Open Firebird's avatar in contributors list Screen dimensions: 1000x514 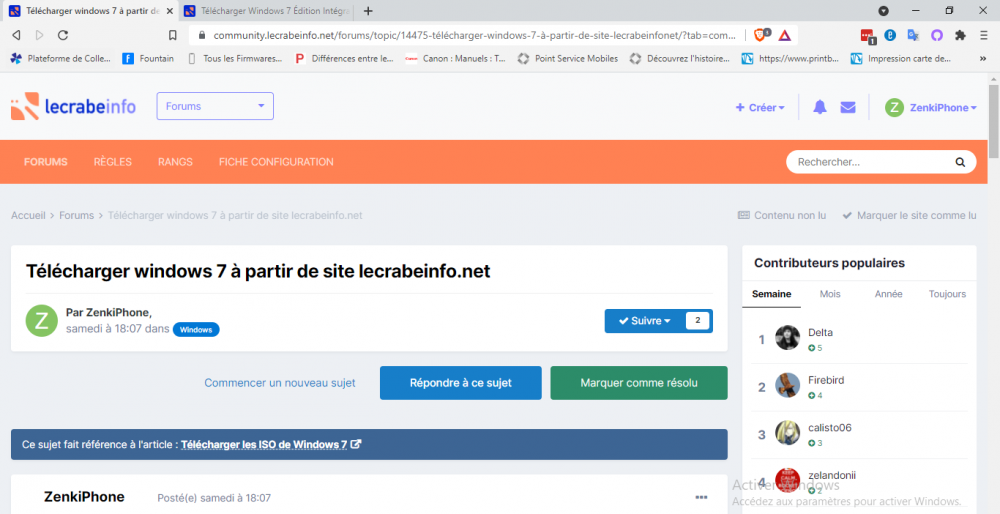click(x=788, y=385)
